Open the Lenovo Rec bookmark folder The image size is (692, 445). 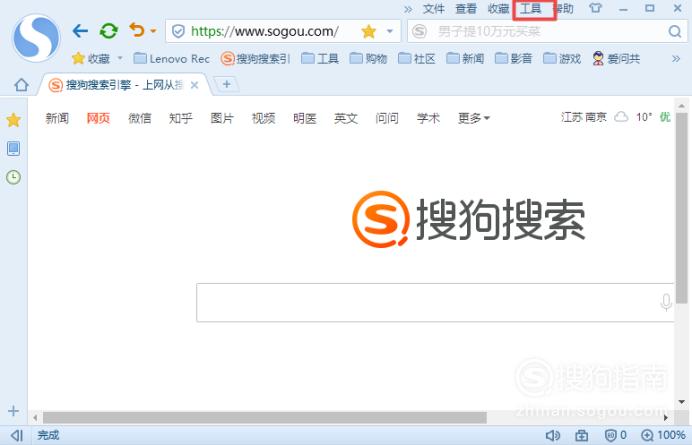[x=172, y=58]
